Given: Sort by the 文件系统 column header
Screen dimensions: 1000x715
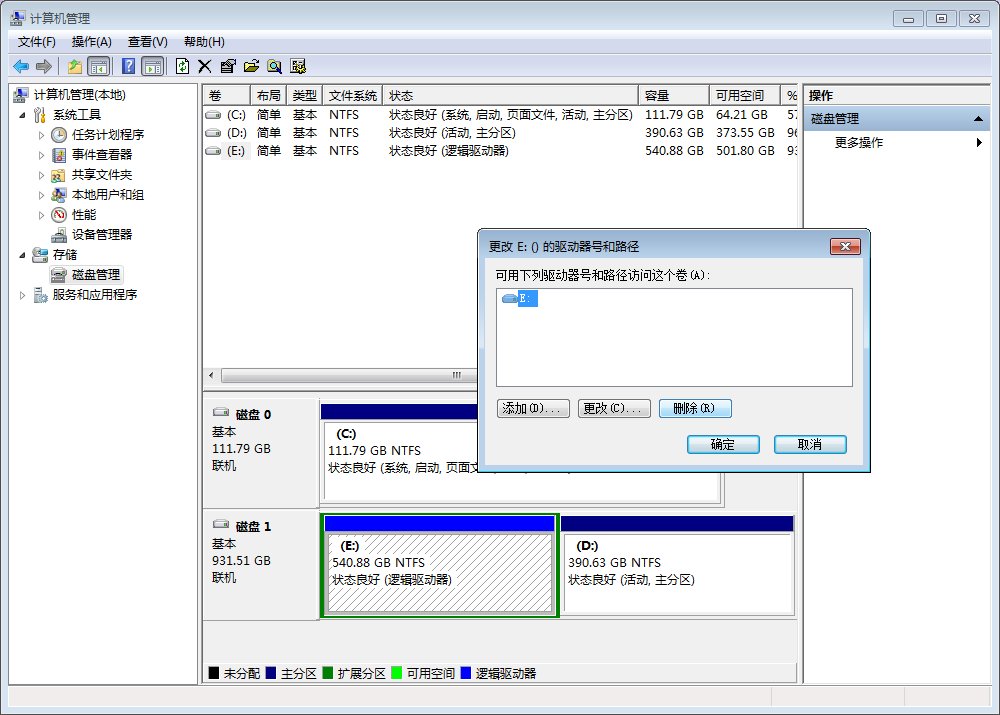Looking at the screenshot, I should 353,96.
